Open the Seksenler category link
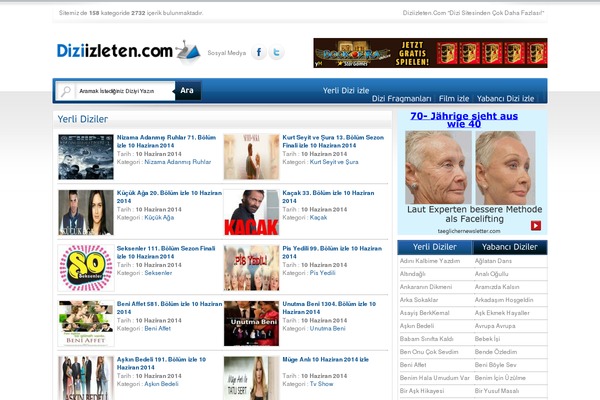Screen dimensions: 600x400 pos(158,273)
